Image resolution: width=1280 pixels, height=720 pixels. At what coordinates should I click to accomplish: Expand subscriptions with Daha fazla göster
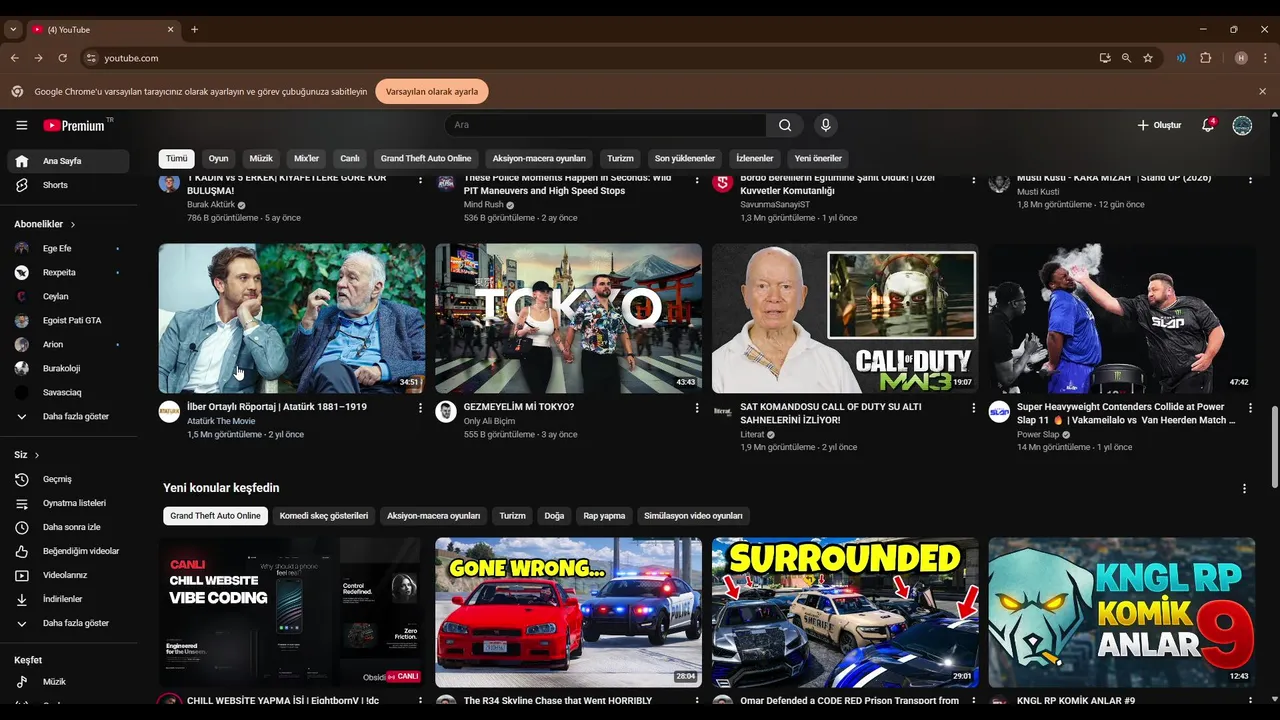(68, 416)
